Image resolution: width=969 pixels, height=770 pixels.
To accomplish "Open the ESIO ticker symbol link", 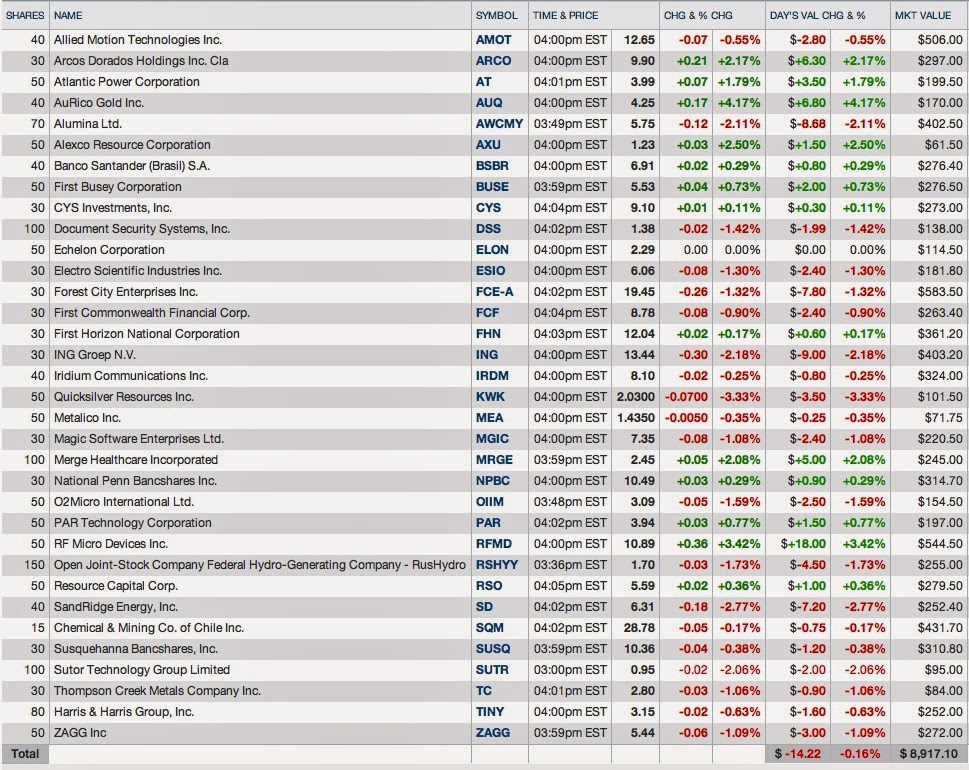I will tap(491, 271).
